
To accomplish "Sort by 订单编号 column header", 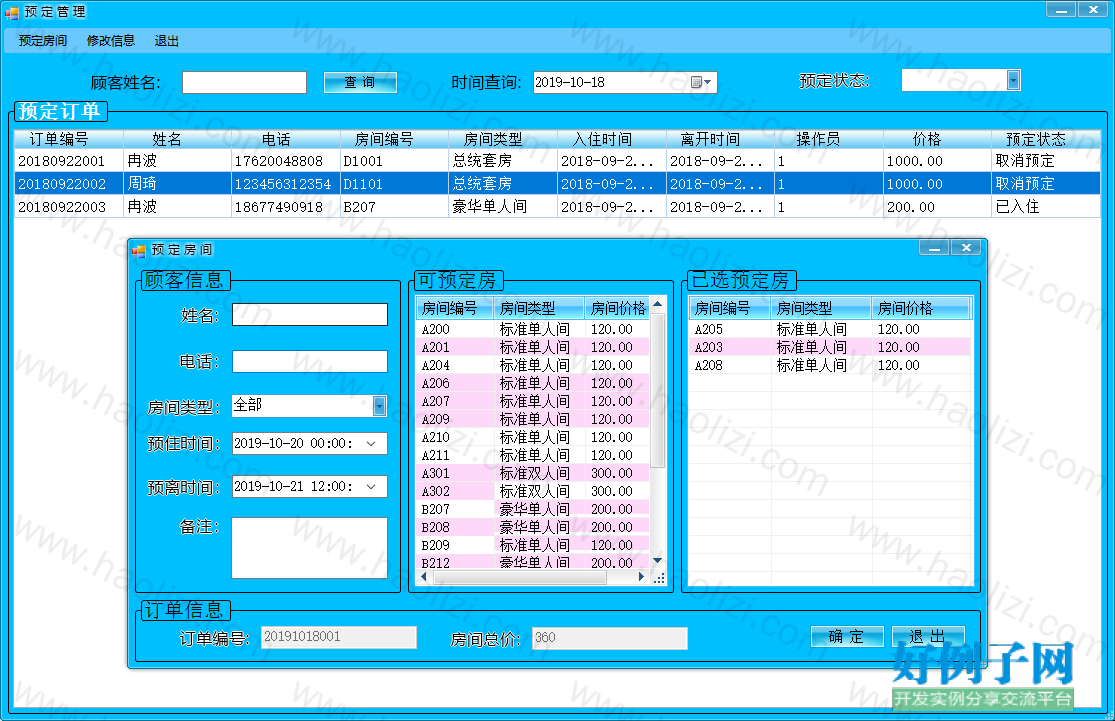I will pos(68,139).
